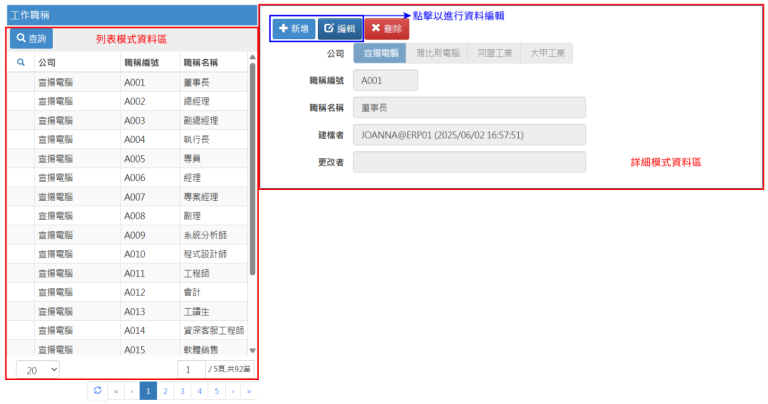This screenshot has width=768, height=404.
Task: Open the rows-per-page dropdown showing 20
Action: (38, 370)
